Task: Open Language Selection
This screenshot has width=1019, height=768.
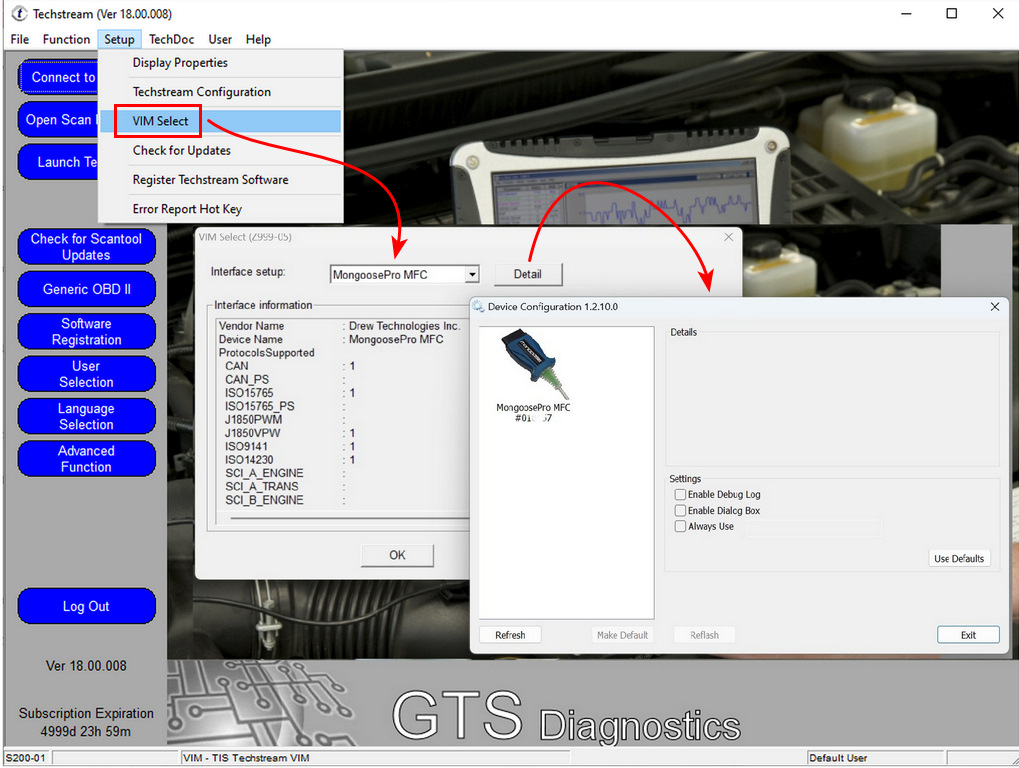Action: coord(86,416)
